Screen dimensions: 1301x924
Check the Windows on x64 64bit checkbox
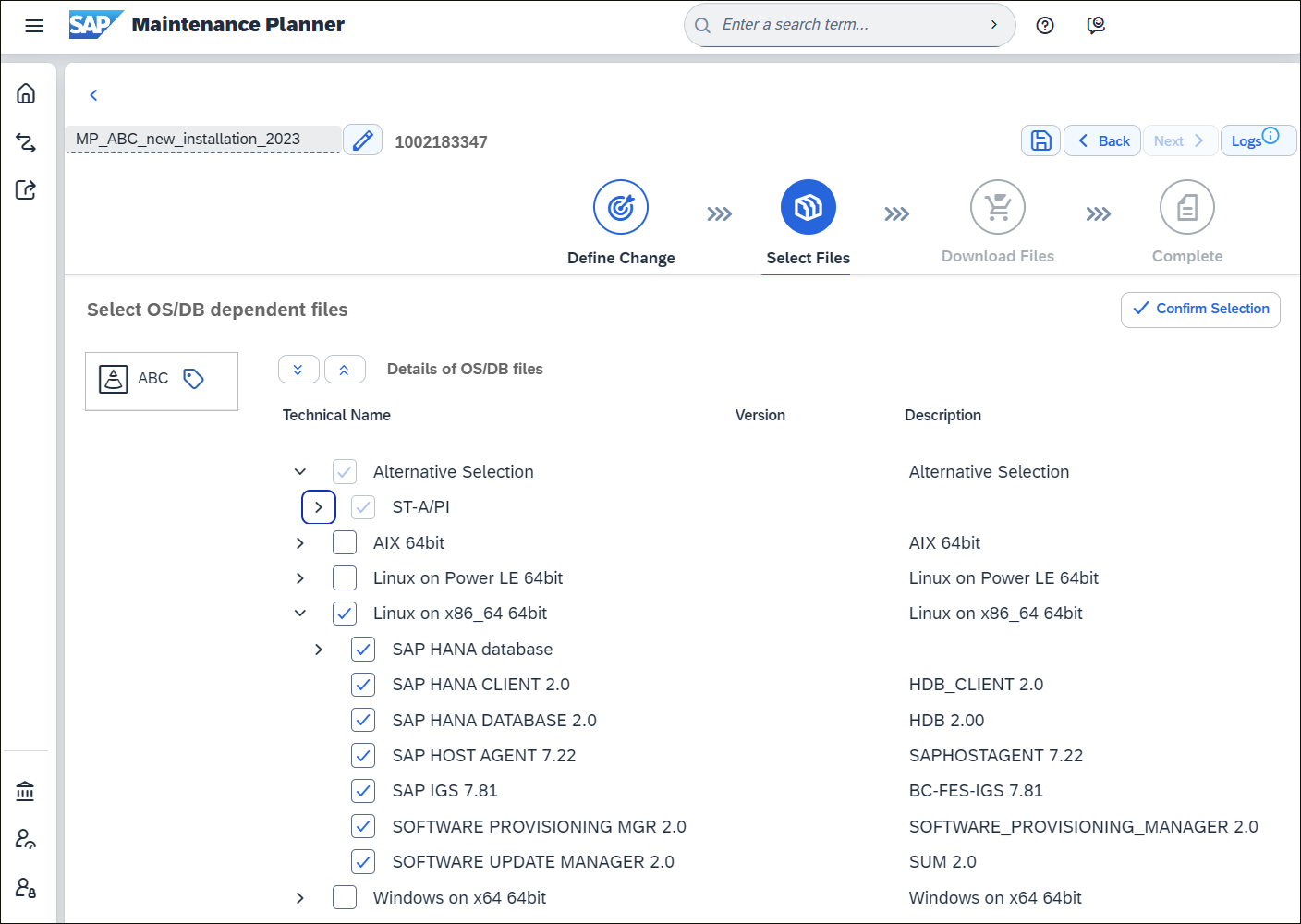pos(345,897)
